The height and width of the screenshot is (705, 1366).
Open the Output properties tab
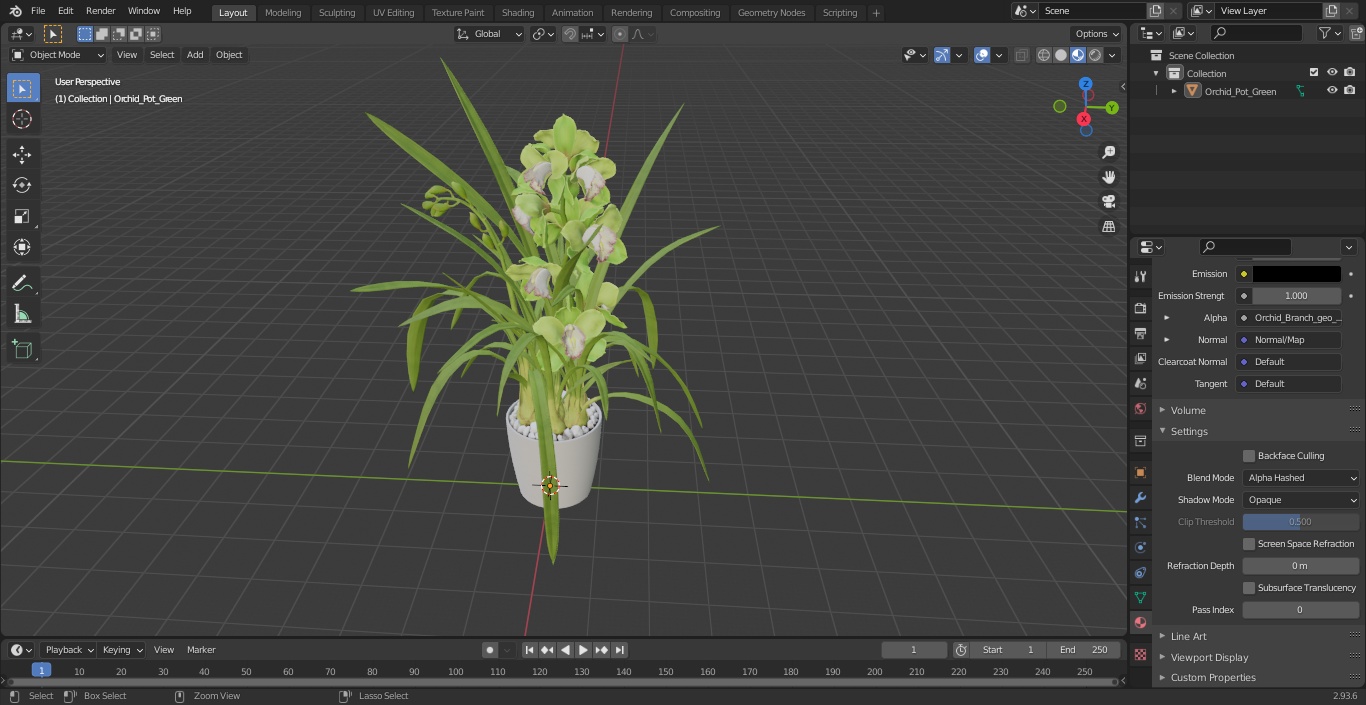[1140, 333]
